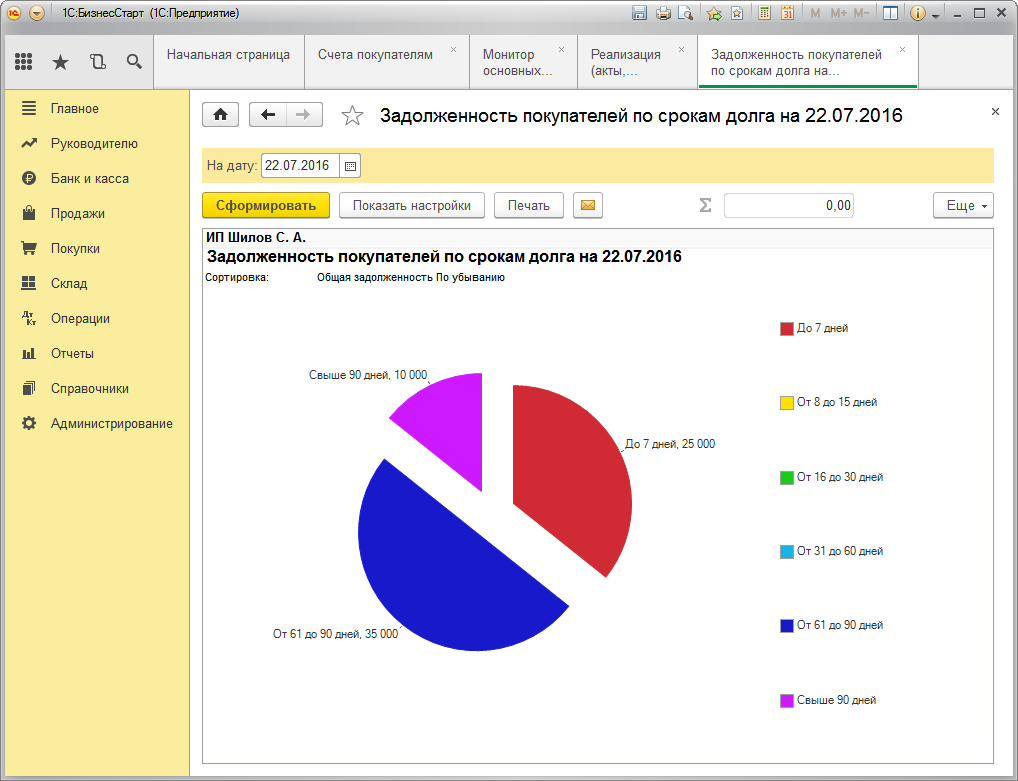Add report to favorites via star outline

352,116
